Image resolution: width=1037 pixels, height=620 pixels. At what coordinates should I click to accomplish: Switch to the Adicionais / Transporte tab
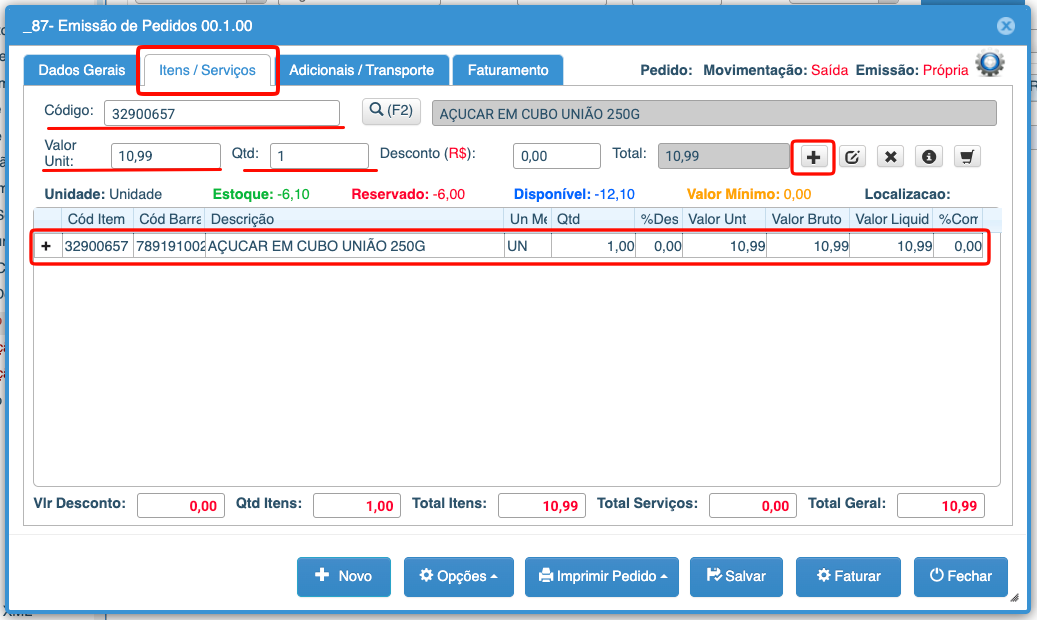[361, 70]
